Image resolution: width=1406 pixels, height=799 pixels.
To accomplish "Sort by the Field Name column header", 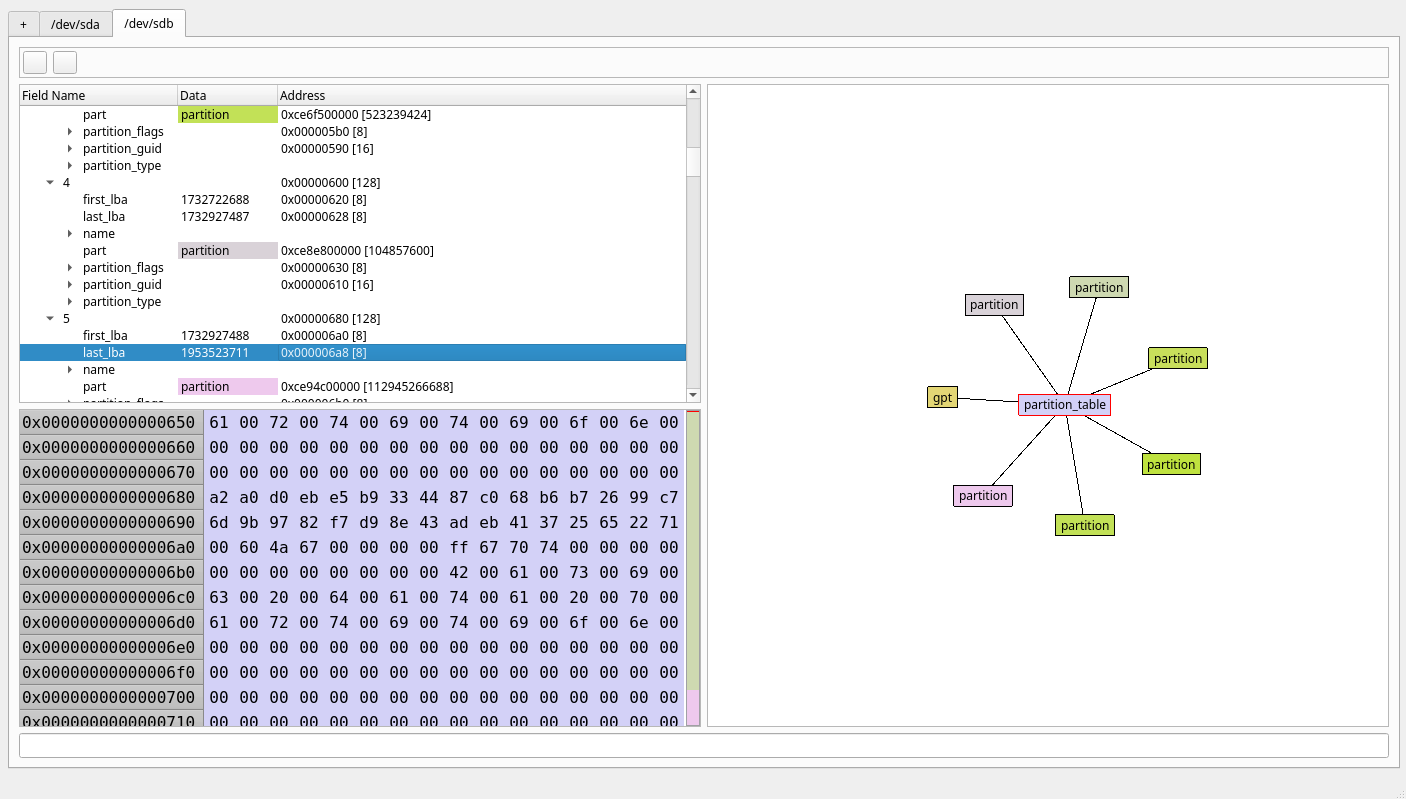I will pos(98,95).
